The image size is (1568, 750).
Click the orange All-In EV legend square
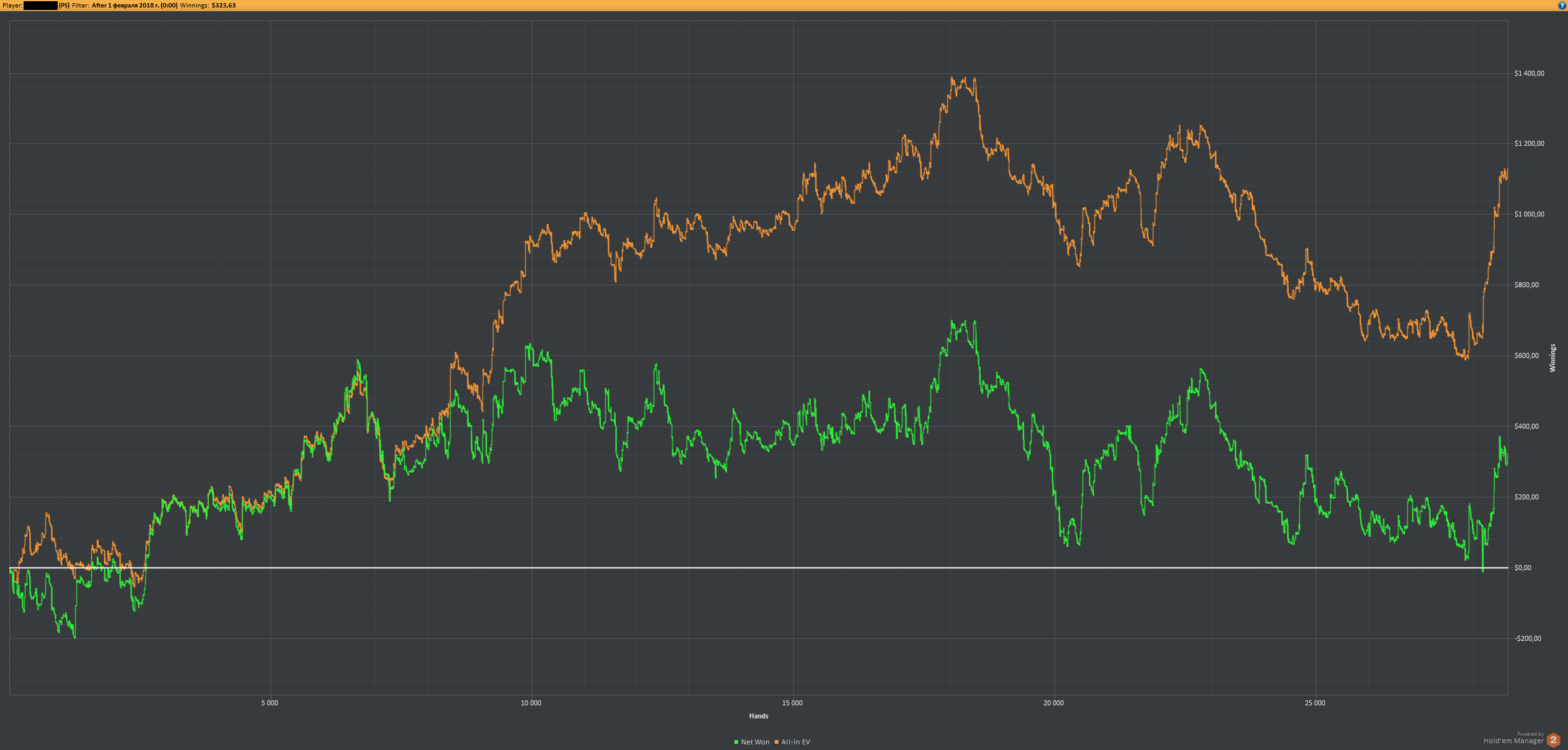777,742
